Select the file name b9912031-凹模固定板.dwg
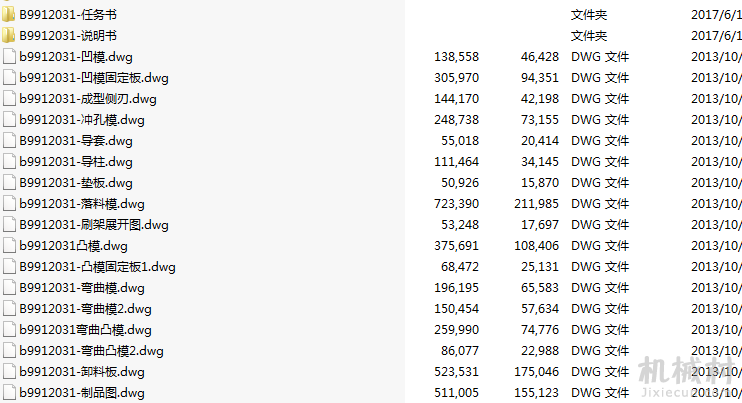742x403 pixels. click(x=94, y=78)
